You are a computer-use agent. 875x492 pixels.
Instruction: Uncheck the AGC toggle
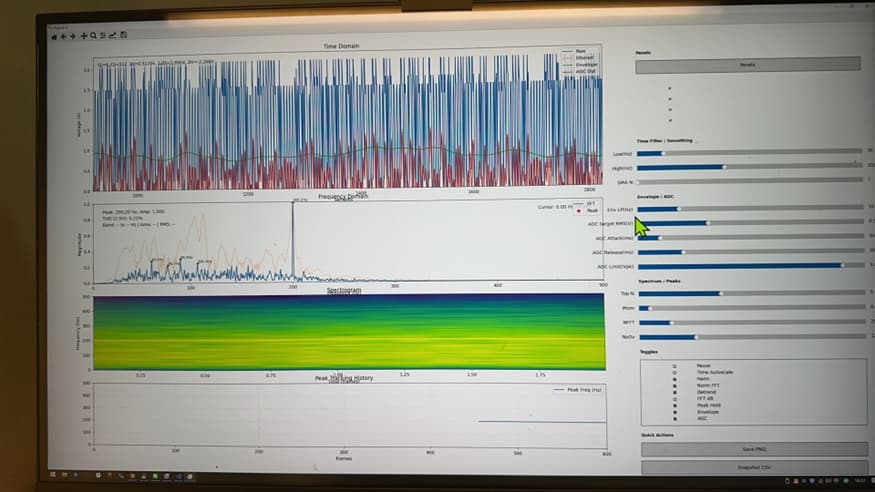point(675,419)
